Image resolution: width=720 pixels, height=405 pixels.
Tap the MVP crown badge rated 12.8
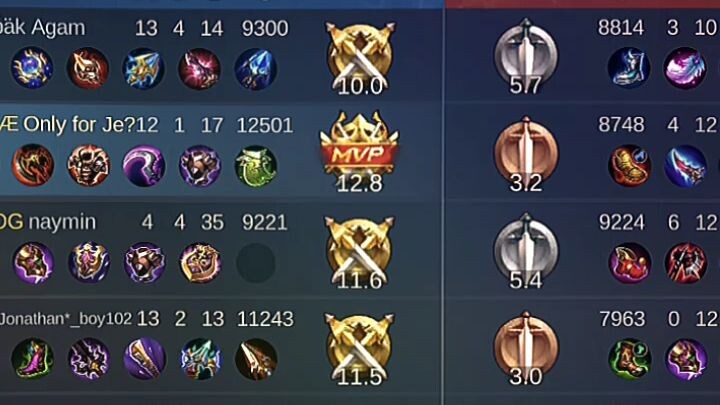359,151
